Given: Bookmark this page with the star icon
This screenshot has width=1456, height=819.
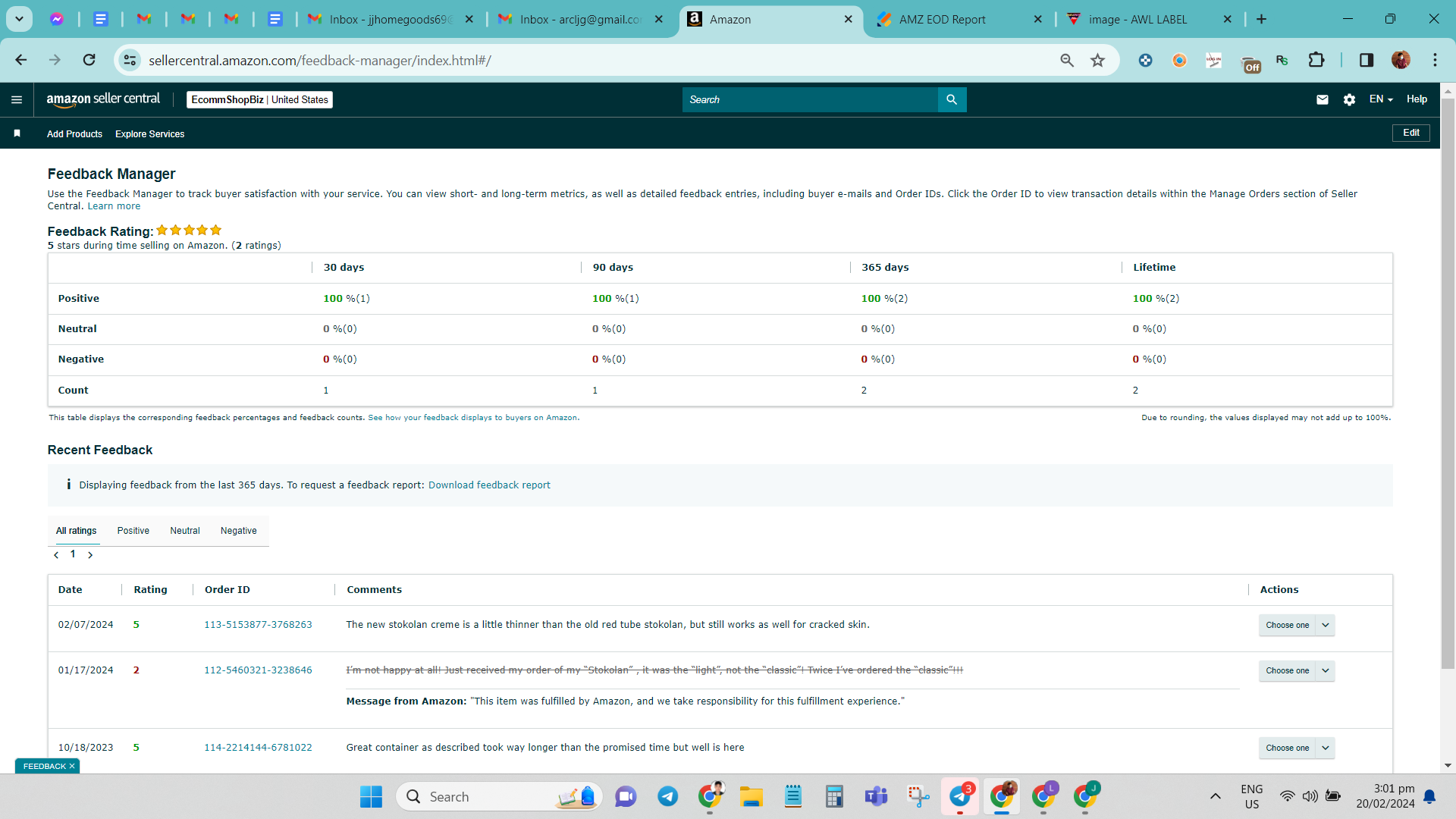Looking at the screenshot, I should click(x=1097, y=60).
